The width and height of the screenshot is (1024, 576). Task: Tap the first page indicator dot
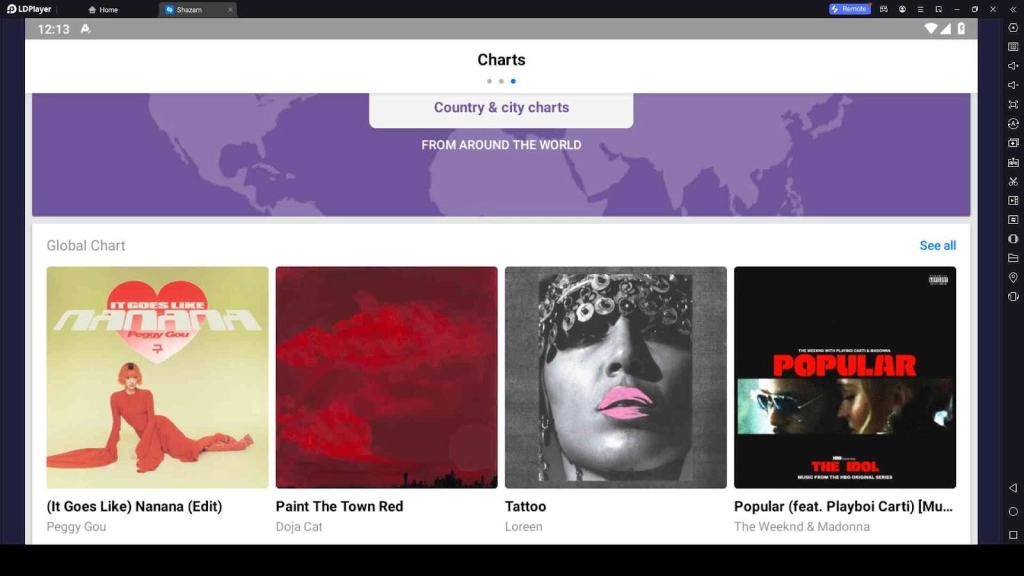489,81
